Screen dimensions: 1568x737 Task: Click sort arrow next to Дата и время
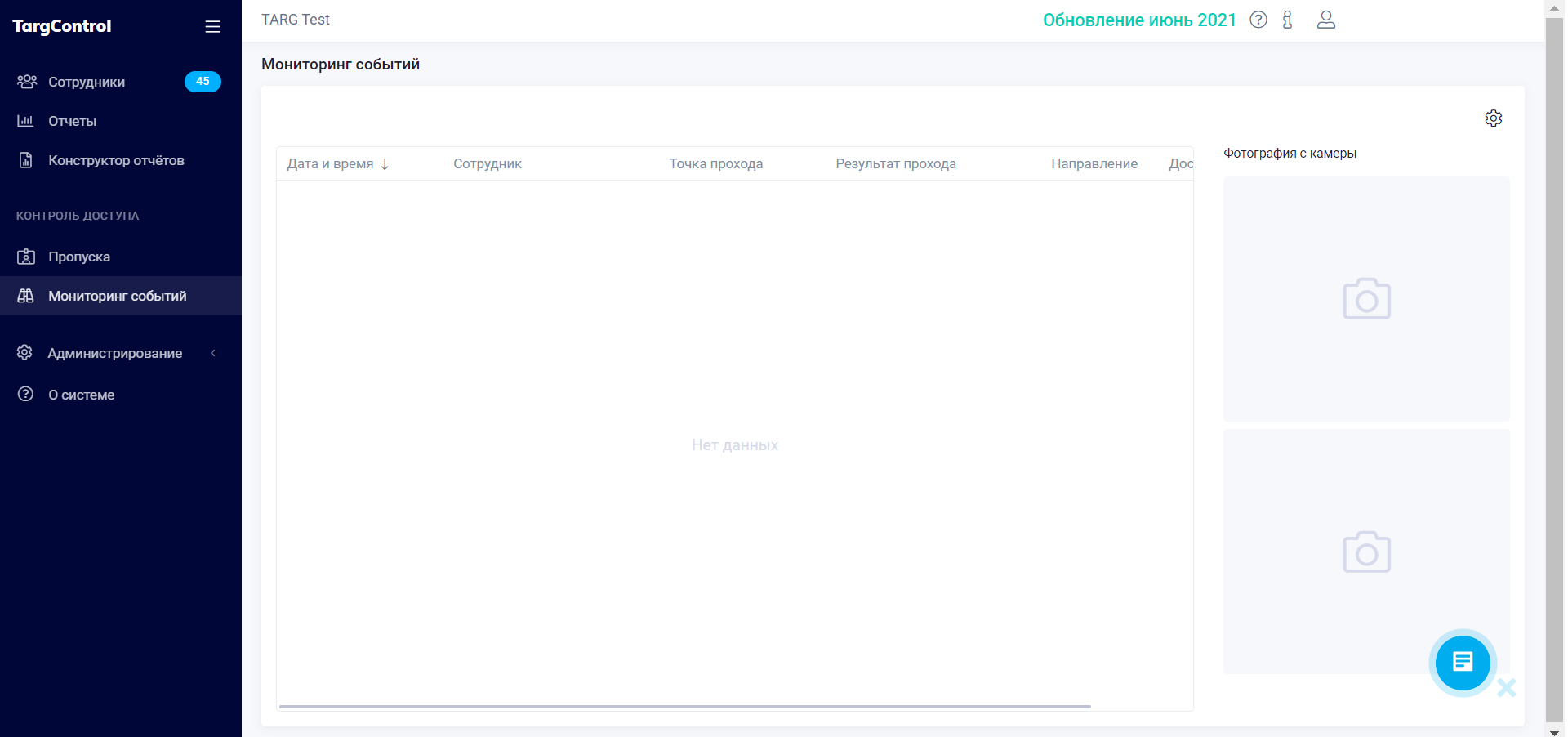pos(385,164)
